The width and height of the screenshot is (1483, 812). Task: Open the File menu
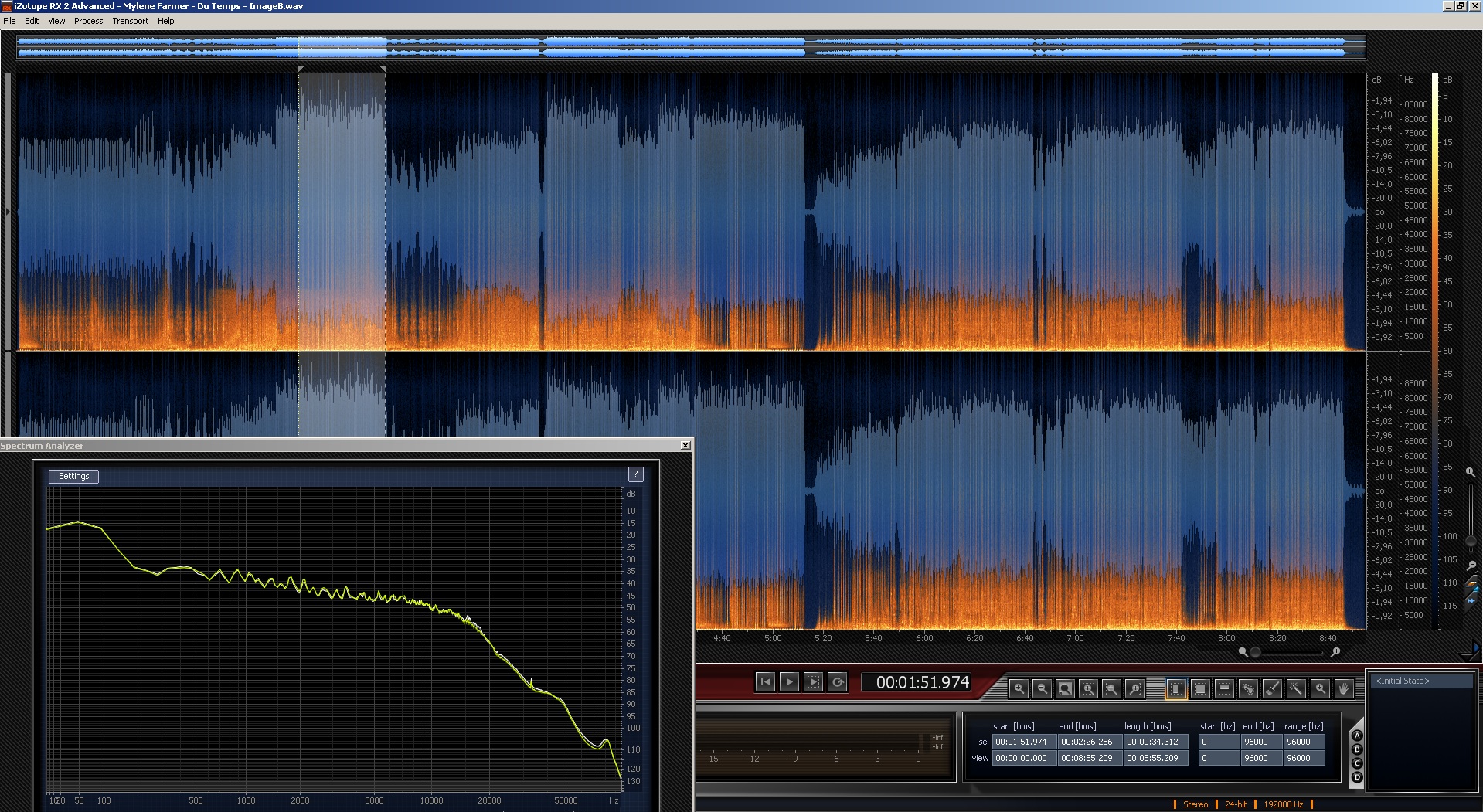[x=9, y=21]
